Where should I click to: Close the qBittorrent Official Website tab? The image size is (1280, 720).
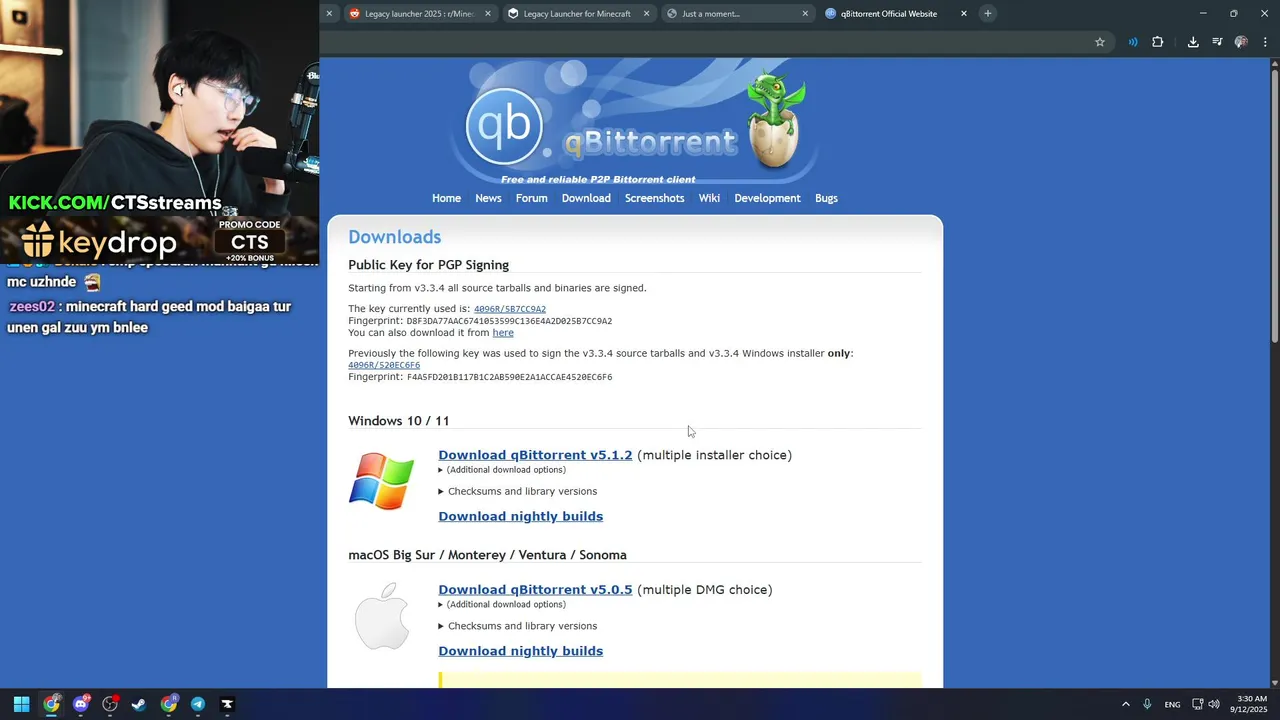click(x=964, y=14)
